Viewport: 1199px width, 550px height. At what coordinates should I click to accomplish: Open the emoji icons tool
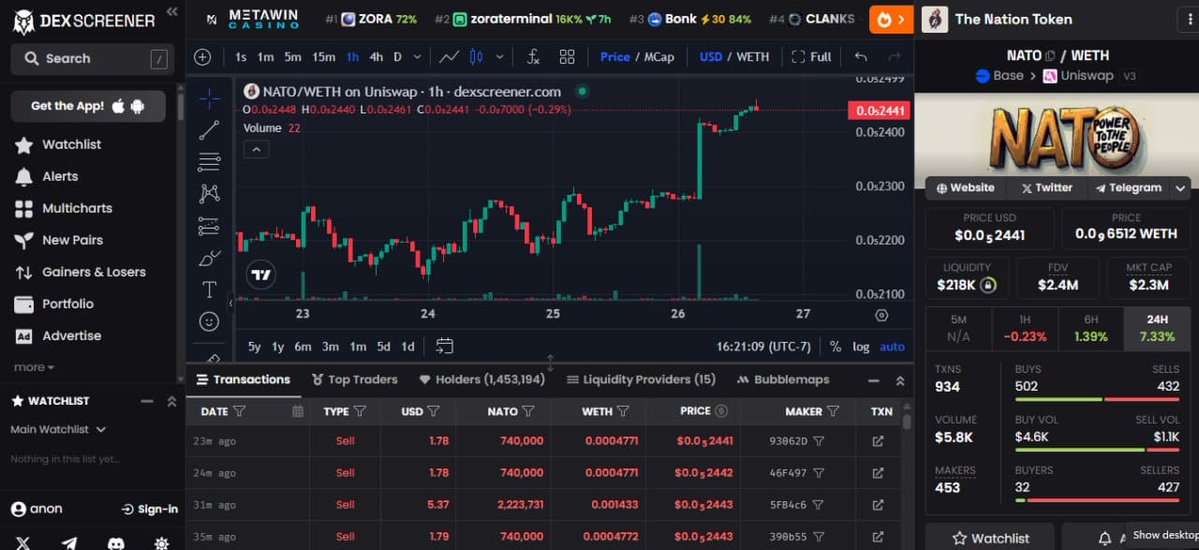pos(210,322)
